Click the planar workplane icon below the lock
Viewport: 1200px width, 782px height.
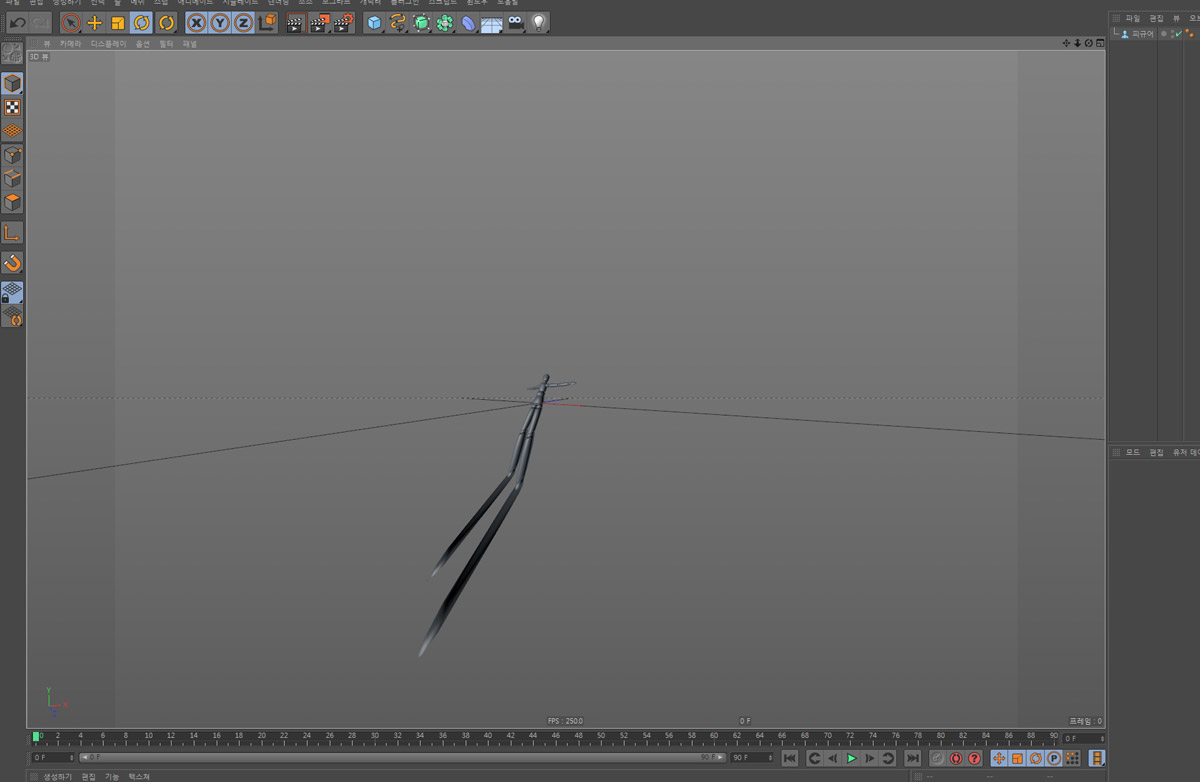tap(12, 317)
